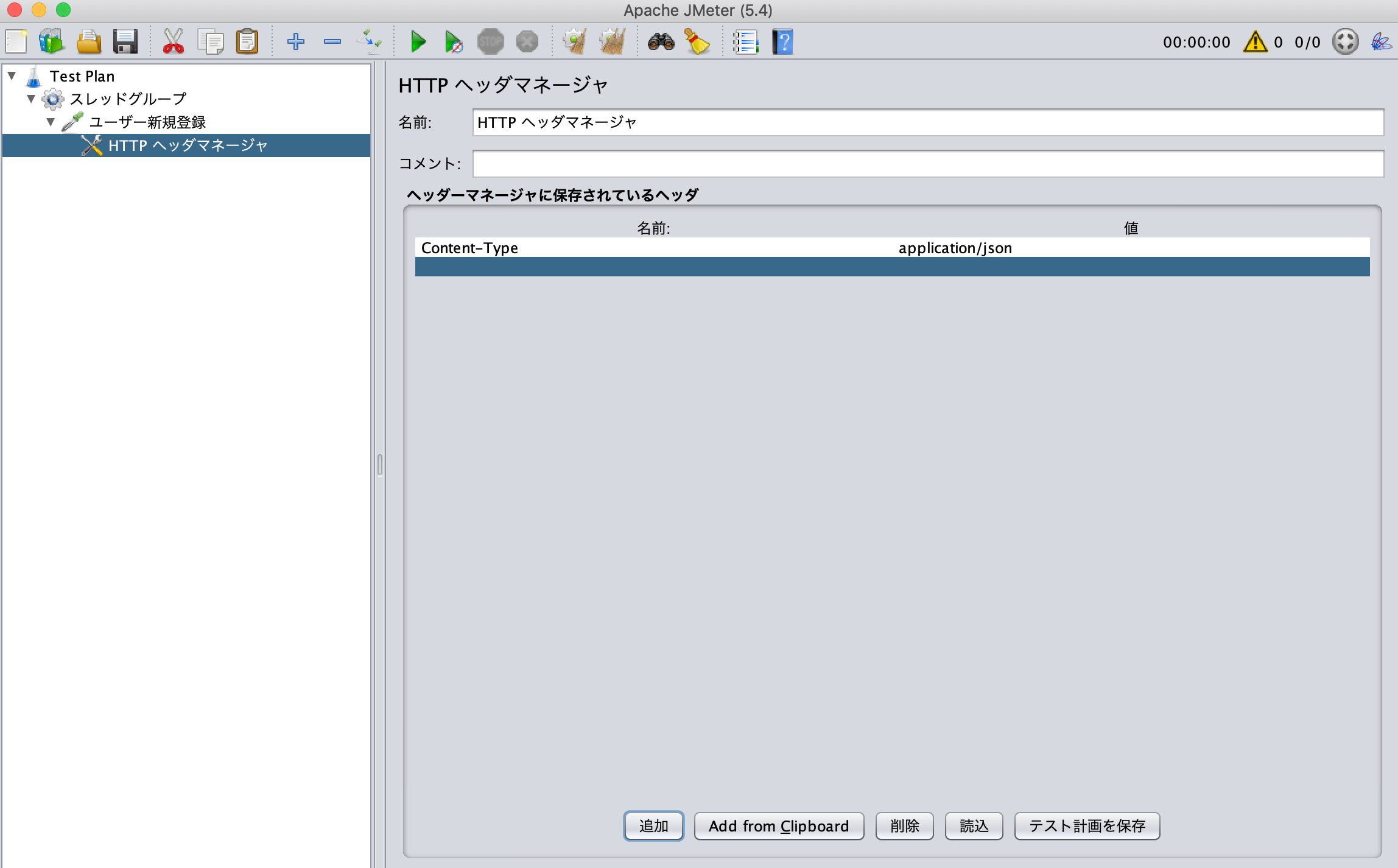
Task: Click the Cut scissors icon
Action: 174,42
